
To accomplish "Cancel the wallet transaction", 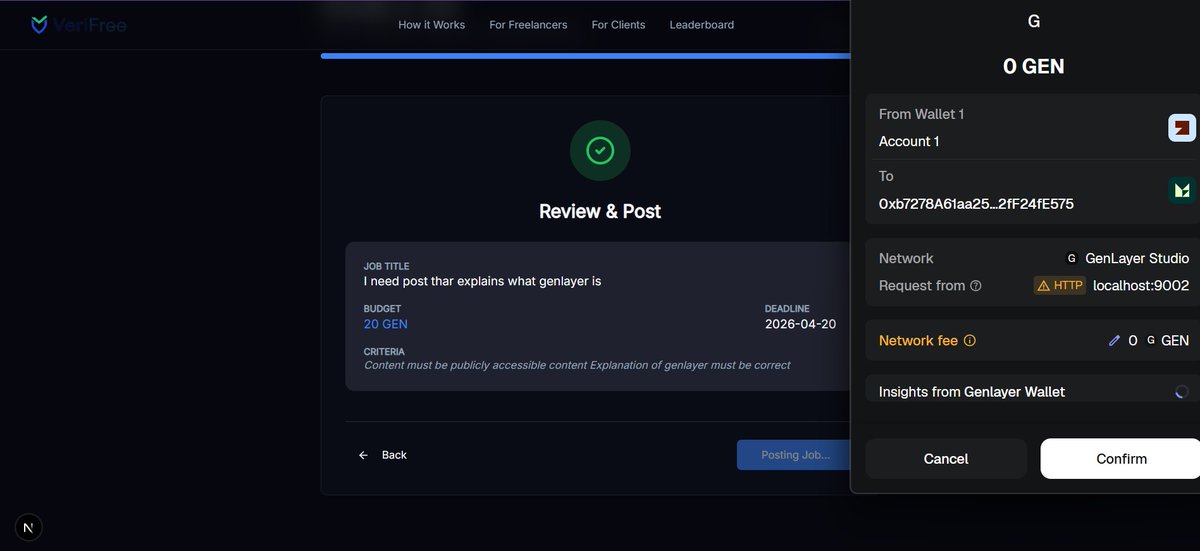I will [946, 459].
